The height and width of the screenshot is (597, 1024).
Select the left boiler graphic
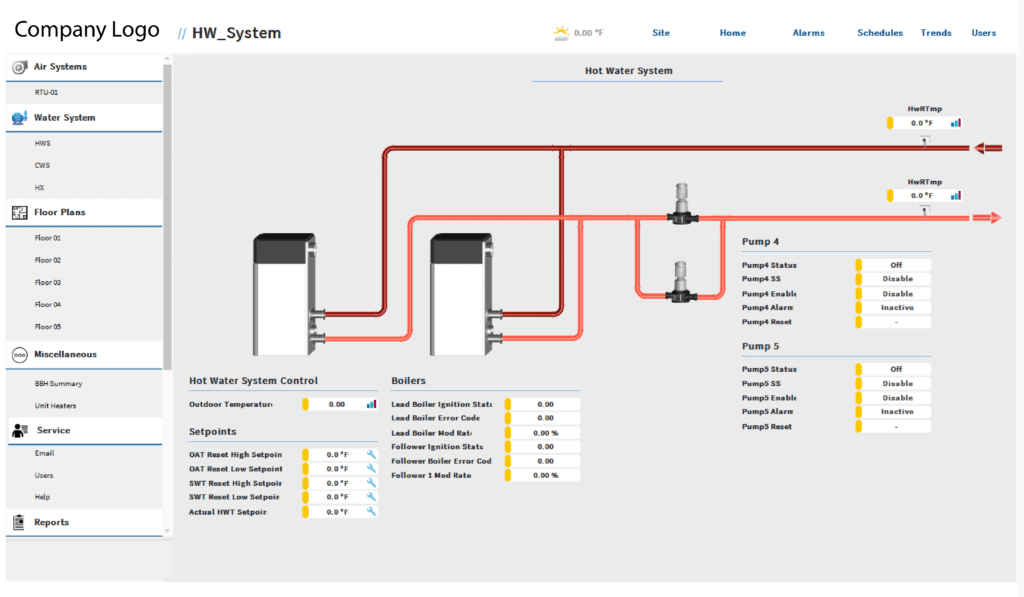point(287,294)
